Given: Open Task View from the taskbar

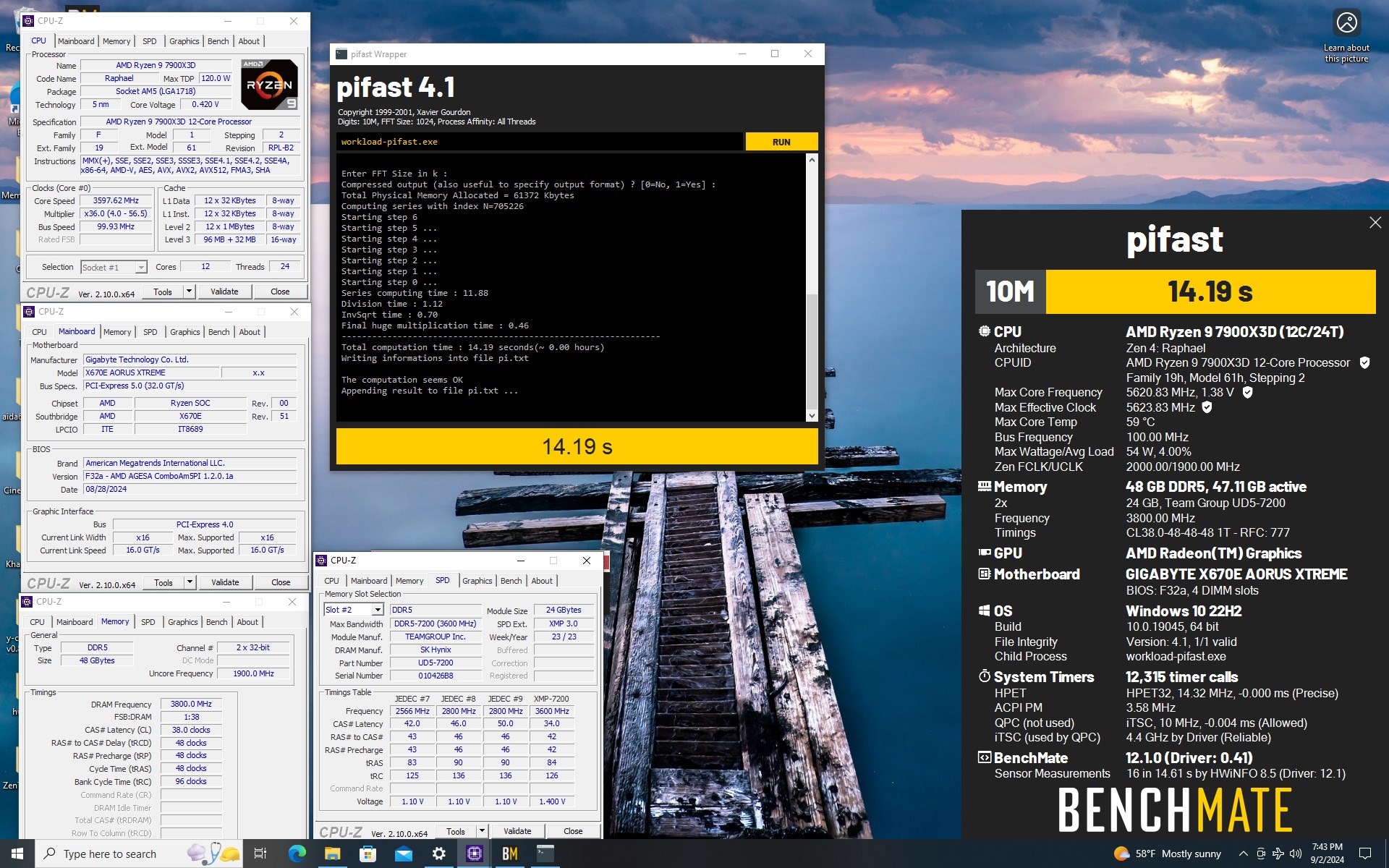Looking at the screenshot, I should [x=260, y=854].
